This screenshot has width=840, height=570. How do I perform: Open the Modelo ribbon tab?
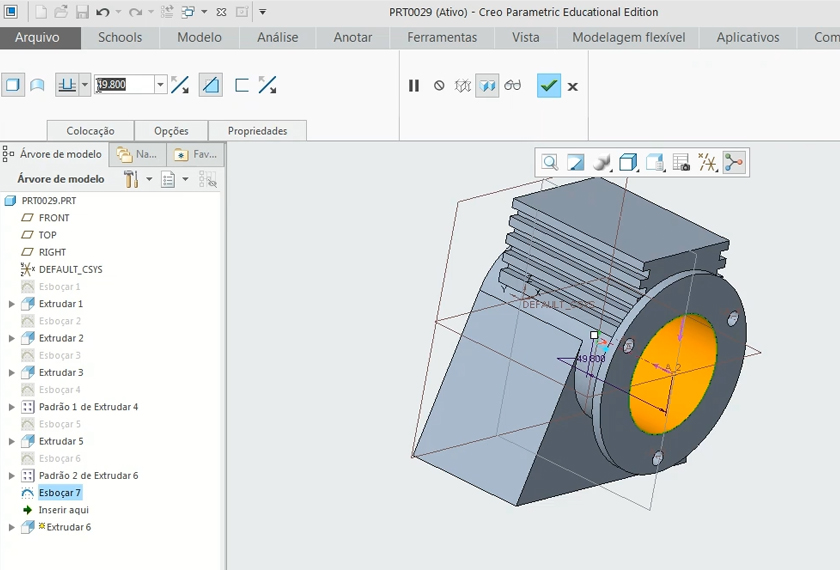pyautogui.click(x=199, y=37)
